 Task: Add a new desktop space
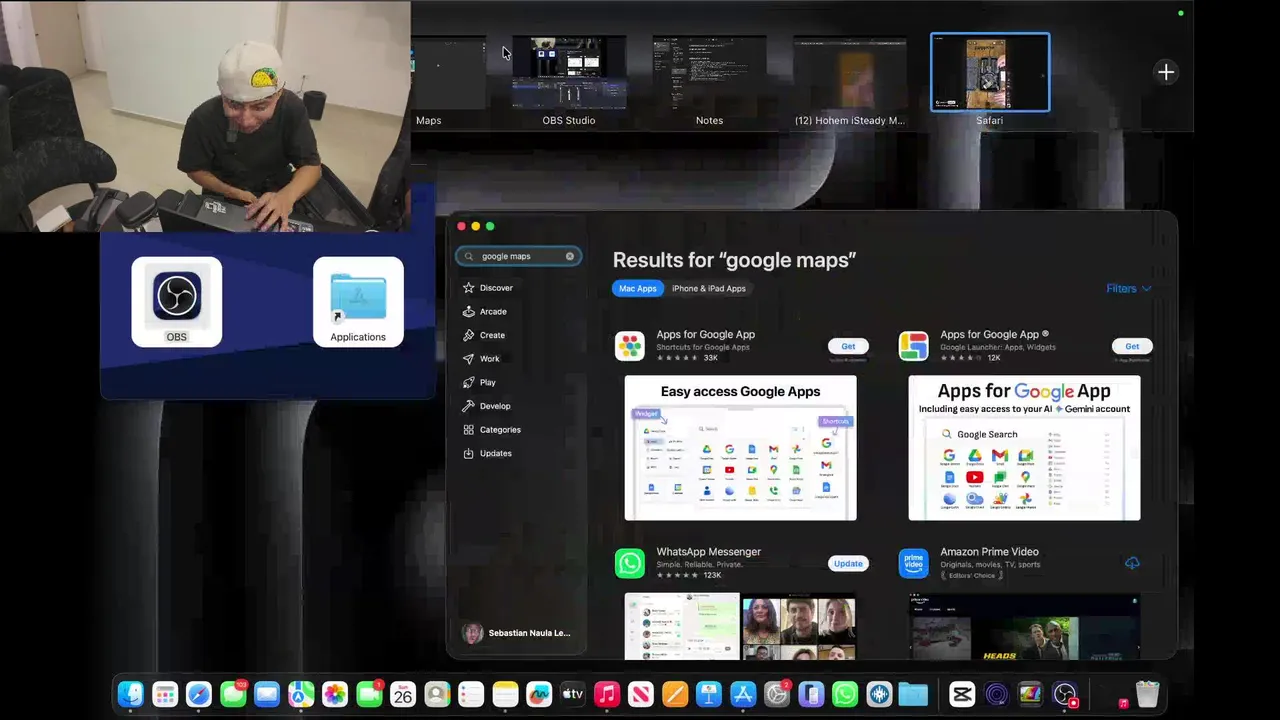pyautogui.click(x=1166, y=72)
